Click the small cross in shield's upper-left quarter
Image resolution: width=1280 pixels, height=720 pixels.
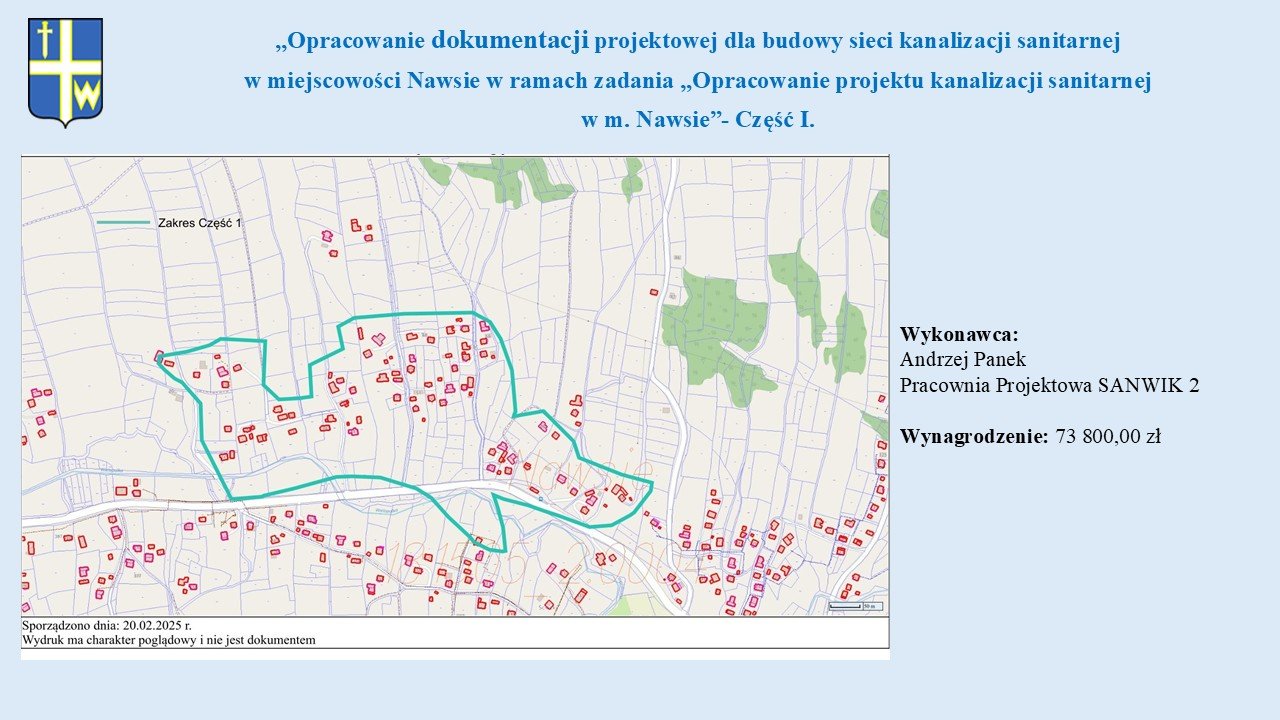tap(44, 41)
